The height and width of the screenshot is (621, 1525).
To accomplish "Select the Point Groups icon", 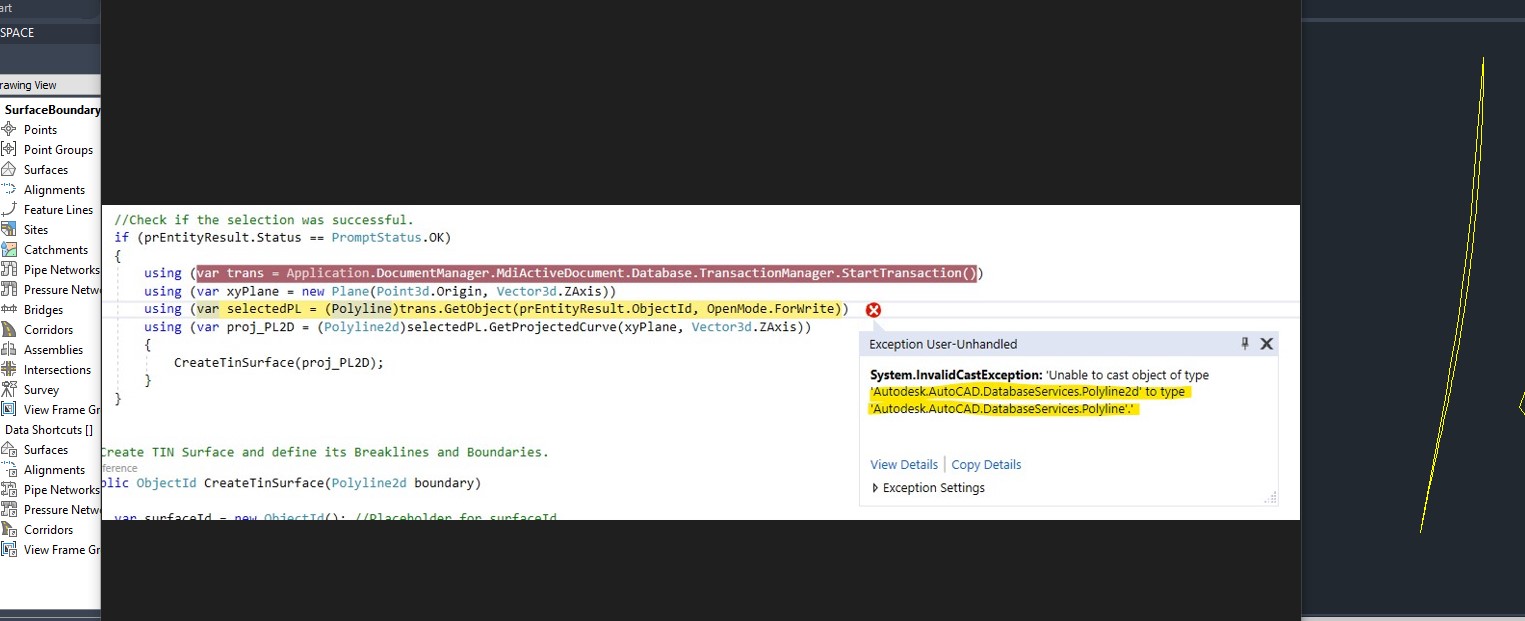I will 9,149.
